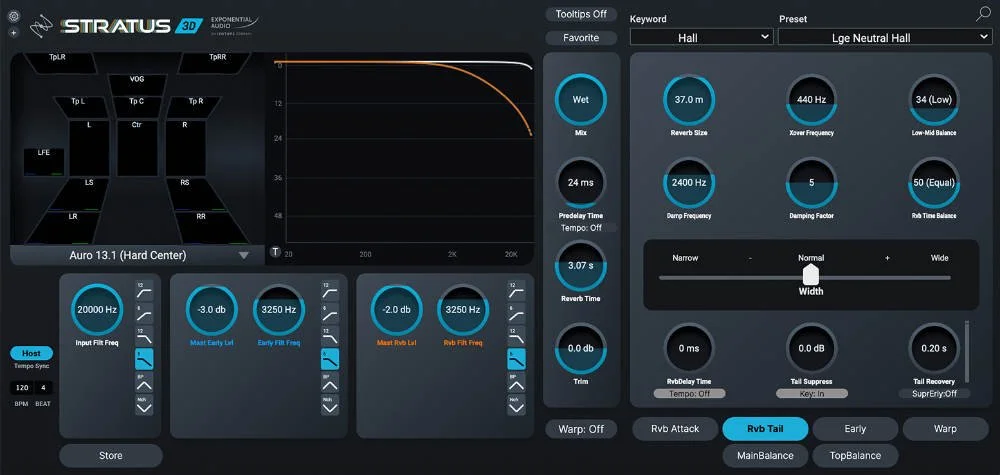Click the Reverb Time knob 3.07 s

[x=581, y=265]
